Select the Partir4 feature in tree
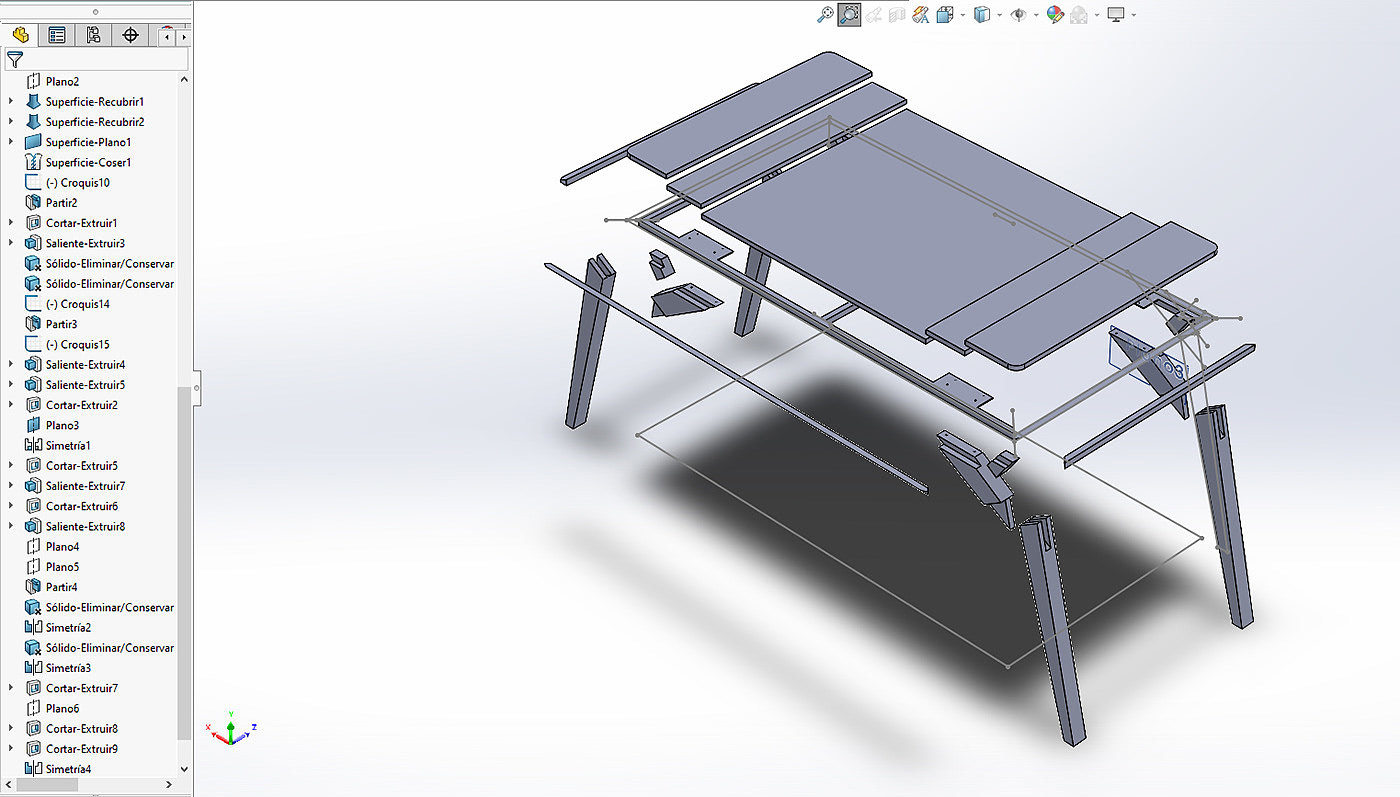This screenshot has width=1400, height=797. [61, 587]
